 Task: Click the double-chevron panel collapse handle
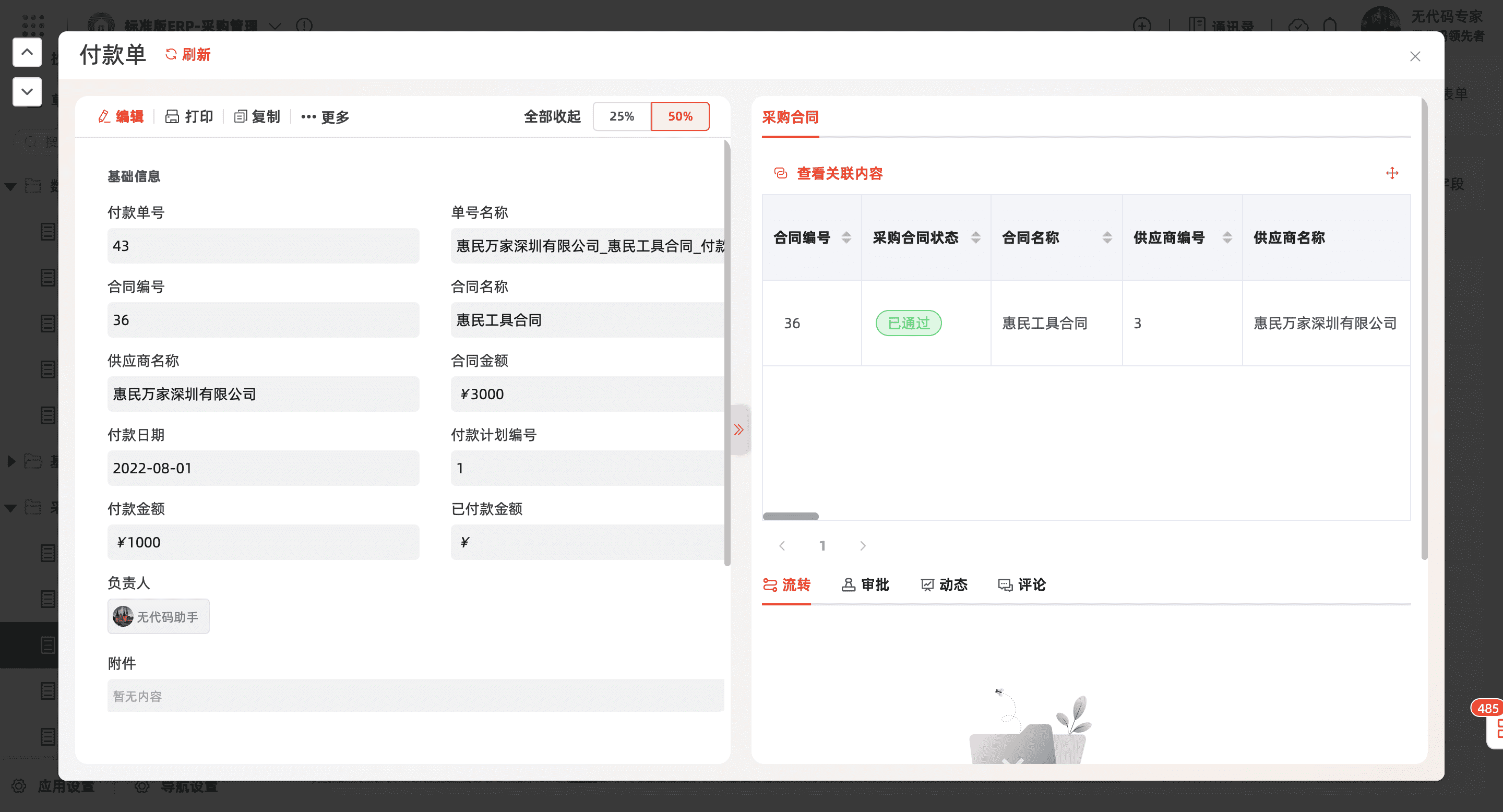point(738,430)
